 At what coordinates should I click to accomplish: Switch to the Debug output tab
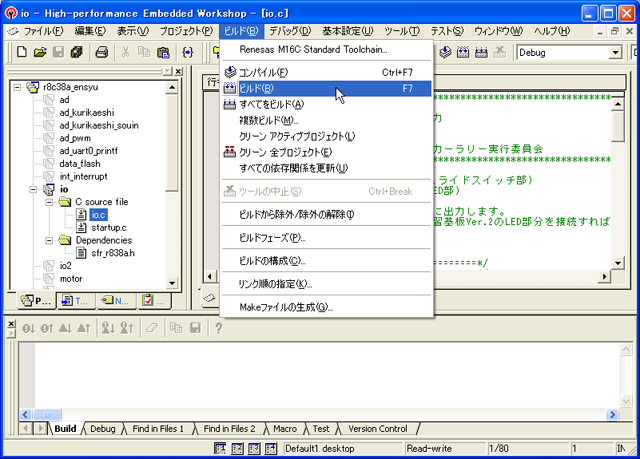tap(103, 429)
